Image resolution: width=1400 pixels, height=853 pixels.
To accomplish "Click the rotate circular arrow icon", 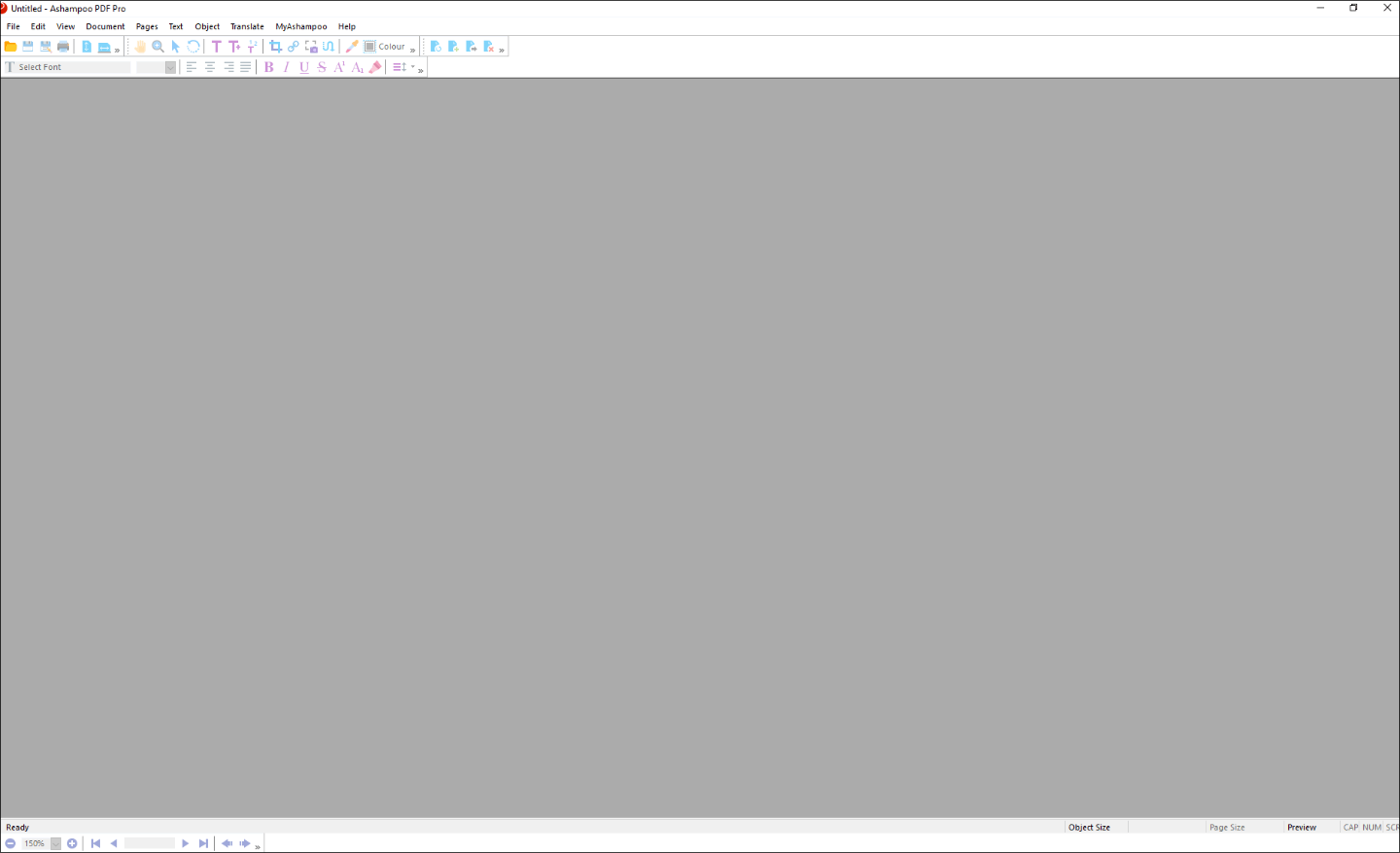I will click(193, 47).
